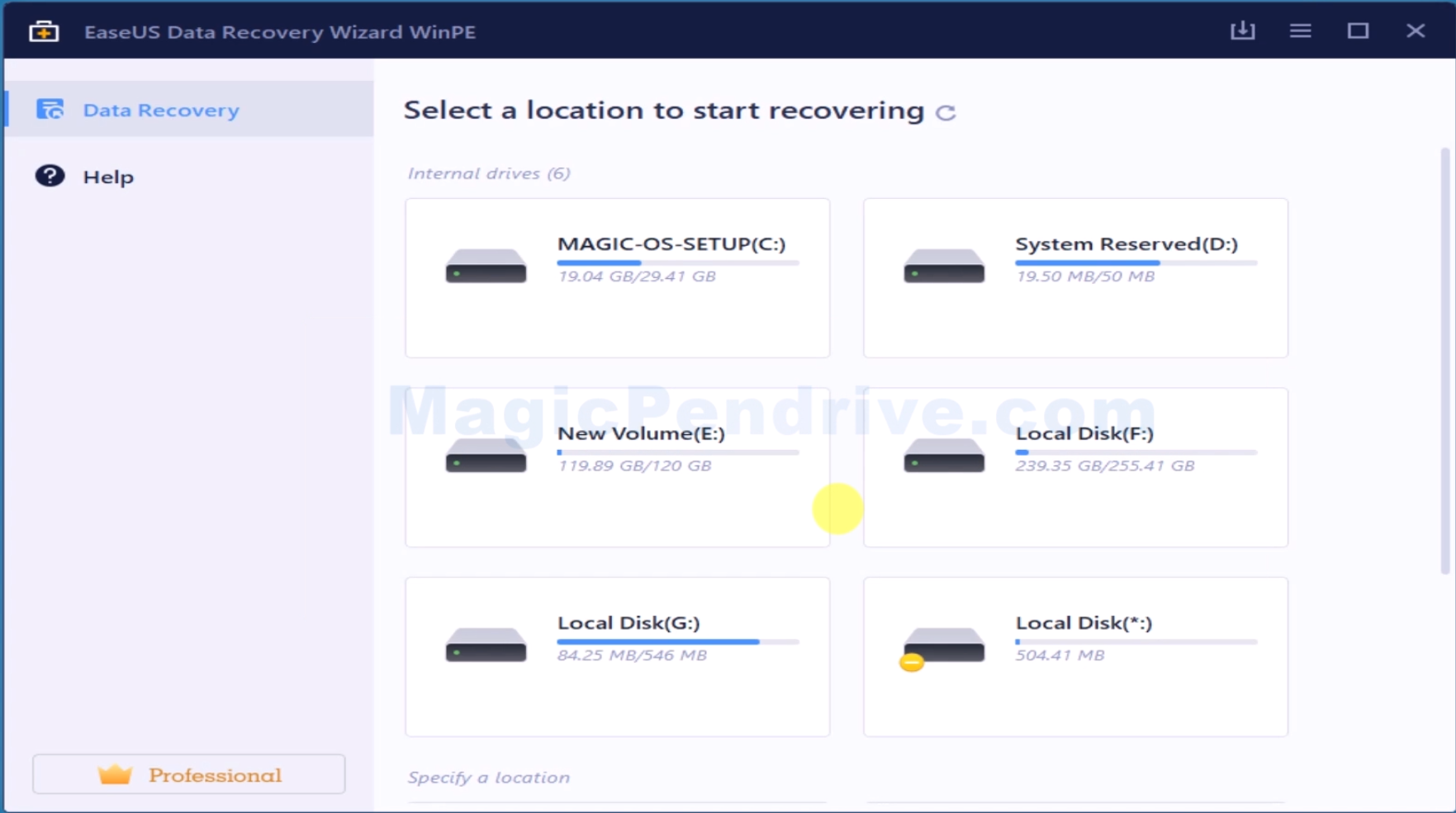This screenshot has height=813, width=1456.
Task: Select the MAGIC-OS-SETUP(C:) drive label
Action: 671,244
